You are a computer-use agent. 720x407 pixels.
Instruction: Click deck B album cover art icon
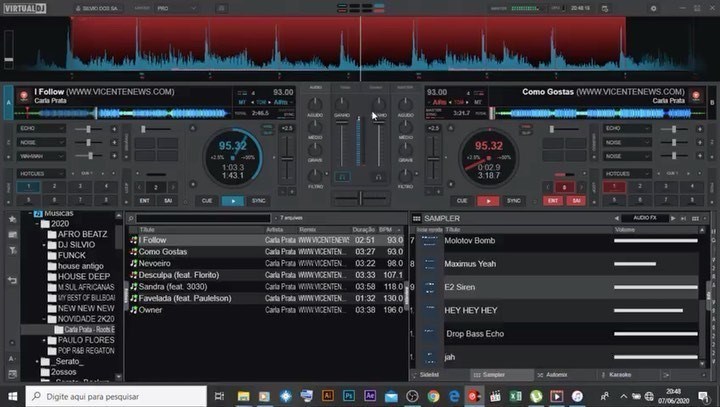tap(696, 96)
